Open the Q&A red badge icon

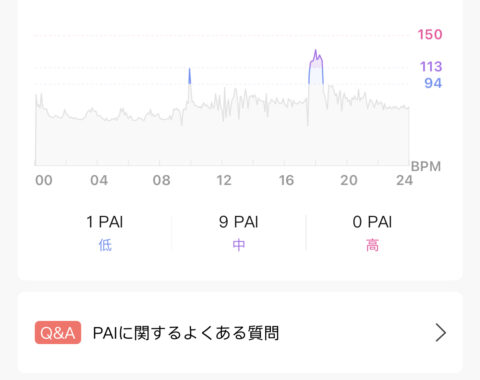[x=58, y=332]
